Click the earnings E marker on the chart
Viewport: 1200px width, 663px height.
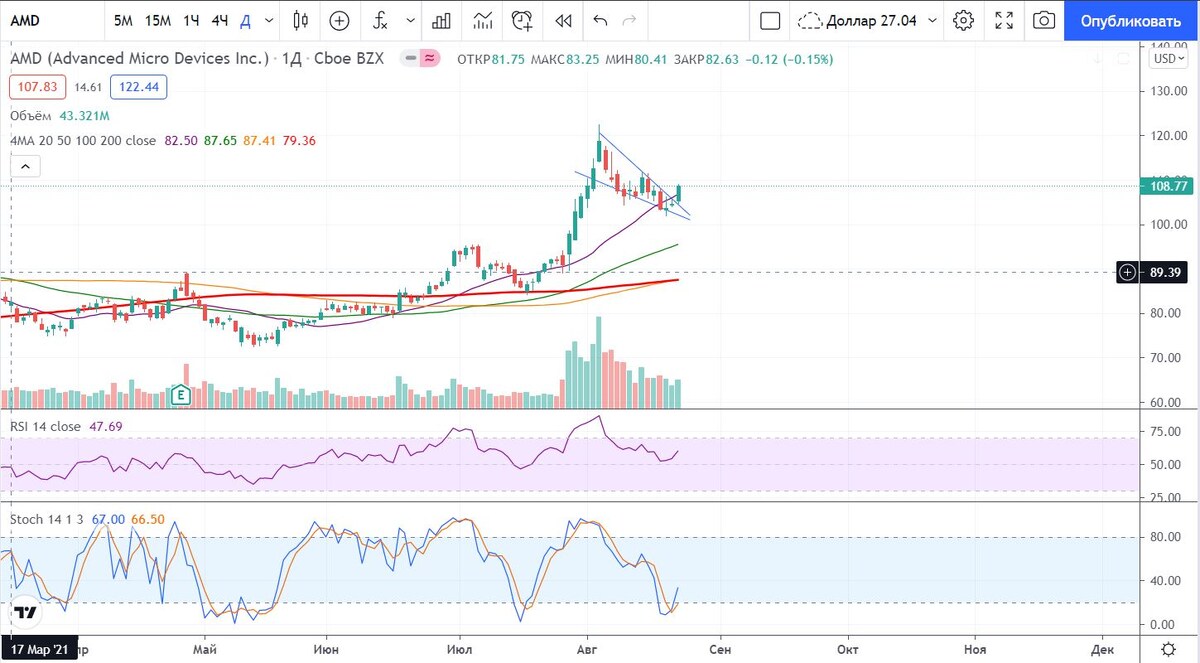(181, 394)
